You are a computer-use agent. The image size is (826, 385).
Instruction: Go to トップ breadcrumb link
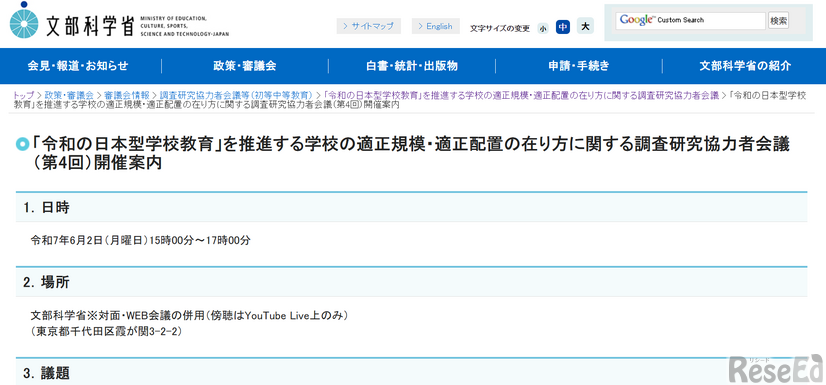pos(24,95)
